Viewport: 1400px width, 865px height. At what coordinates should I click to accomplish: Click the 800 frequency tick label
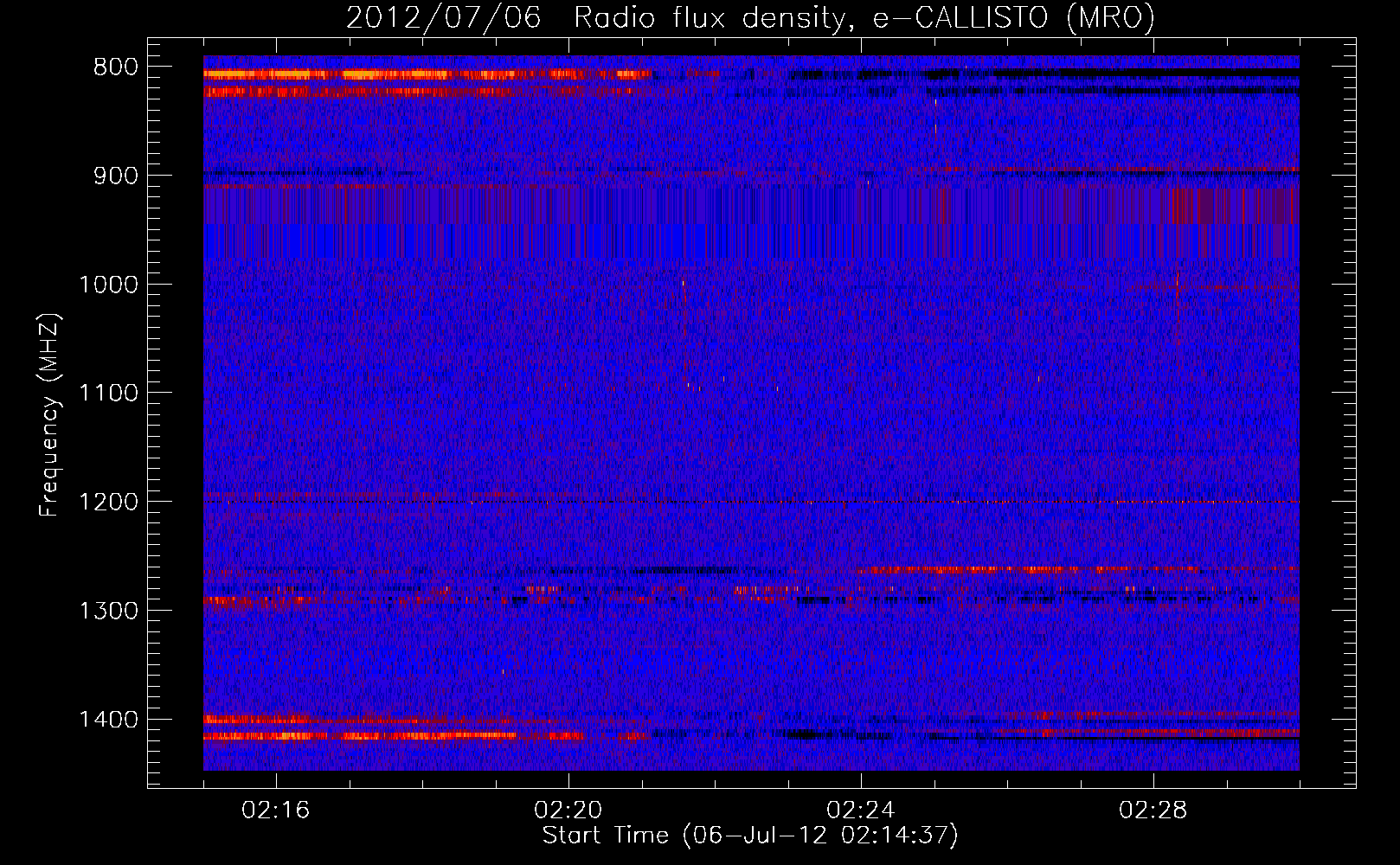116,67
